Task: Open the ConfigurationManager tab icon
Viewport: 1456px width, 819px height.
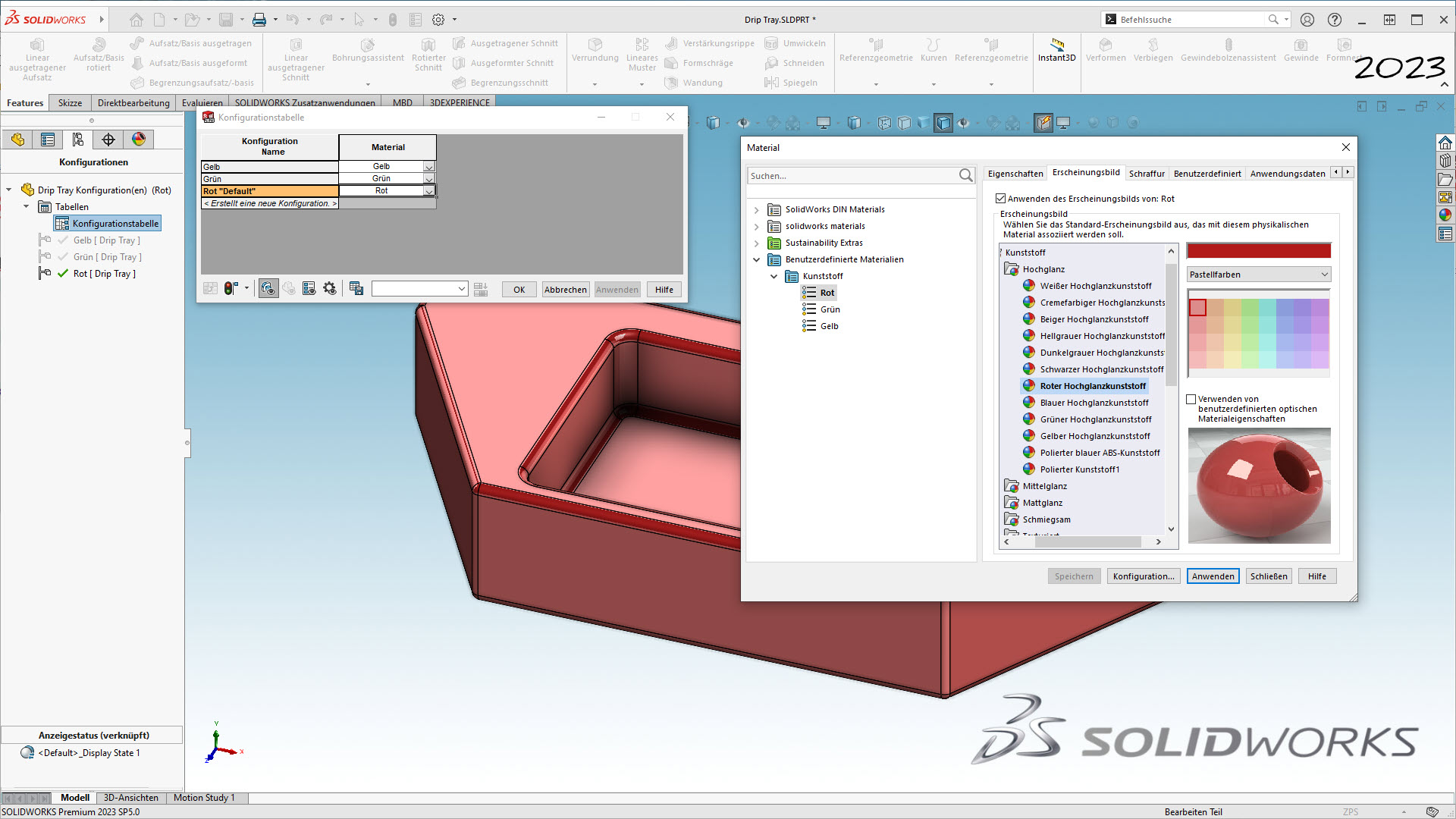Action: pos(78,140)
